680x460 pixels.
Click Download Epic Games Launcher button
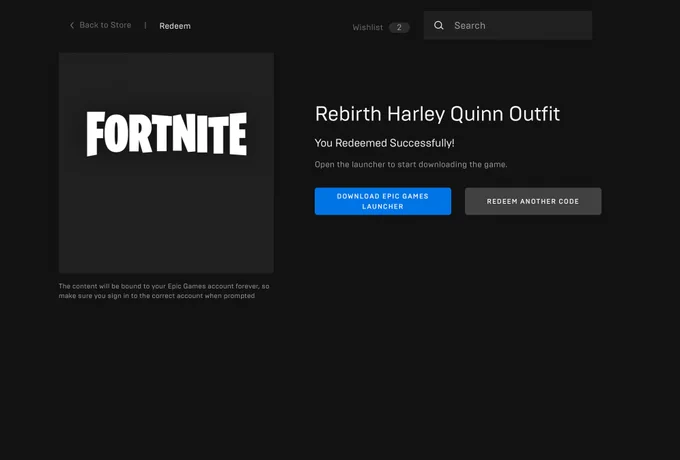[383, 201]
